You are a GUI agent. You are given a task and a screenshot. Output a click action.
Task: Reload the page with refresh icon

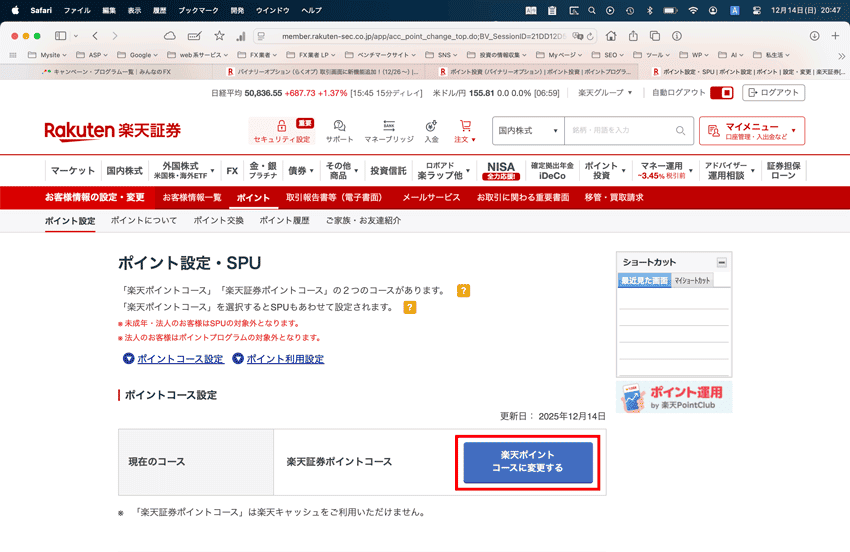590,36
